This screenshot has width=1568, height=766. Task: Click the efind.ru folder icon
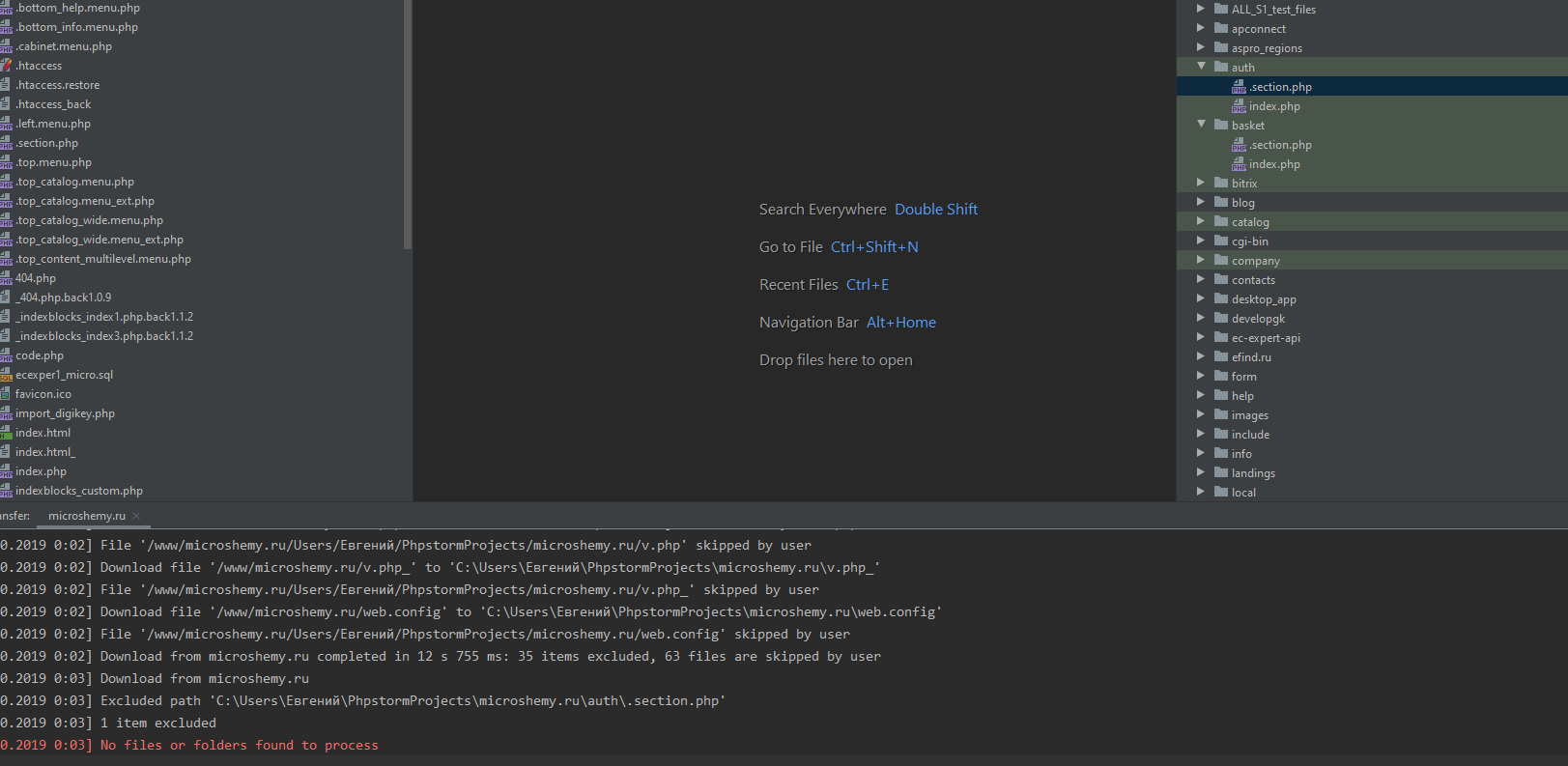point(1221,356)
